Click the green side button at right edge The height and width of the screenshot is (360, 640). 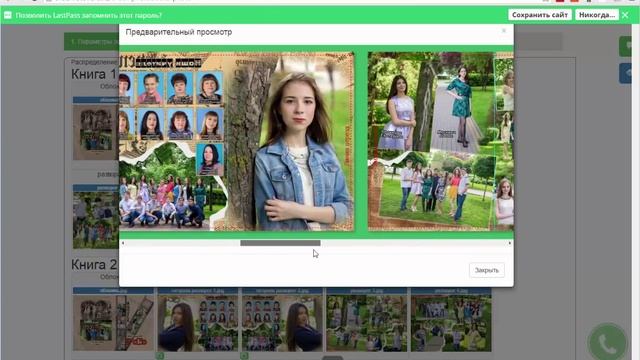pos(625,46)
